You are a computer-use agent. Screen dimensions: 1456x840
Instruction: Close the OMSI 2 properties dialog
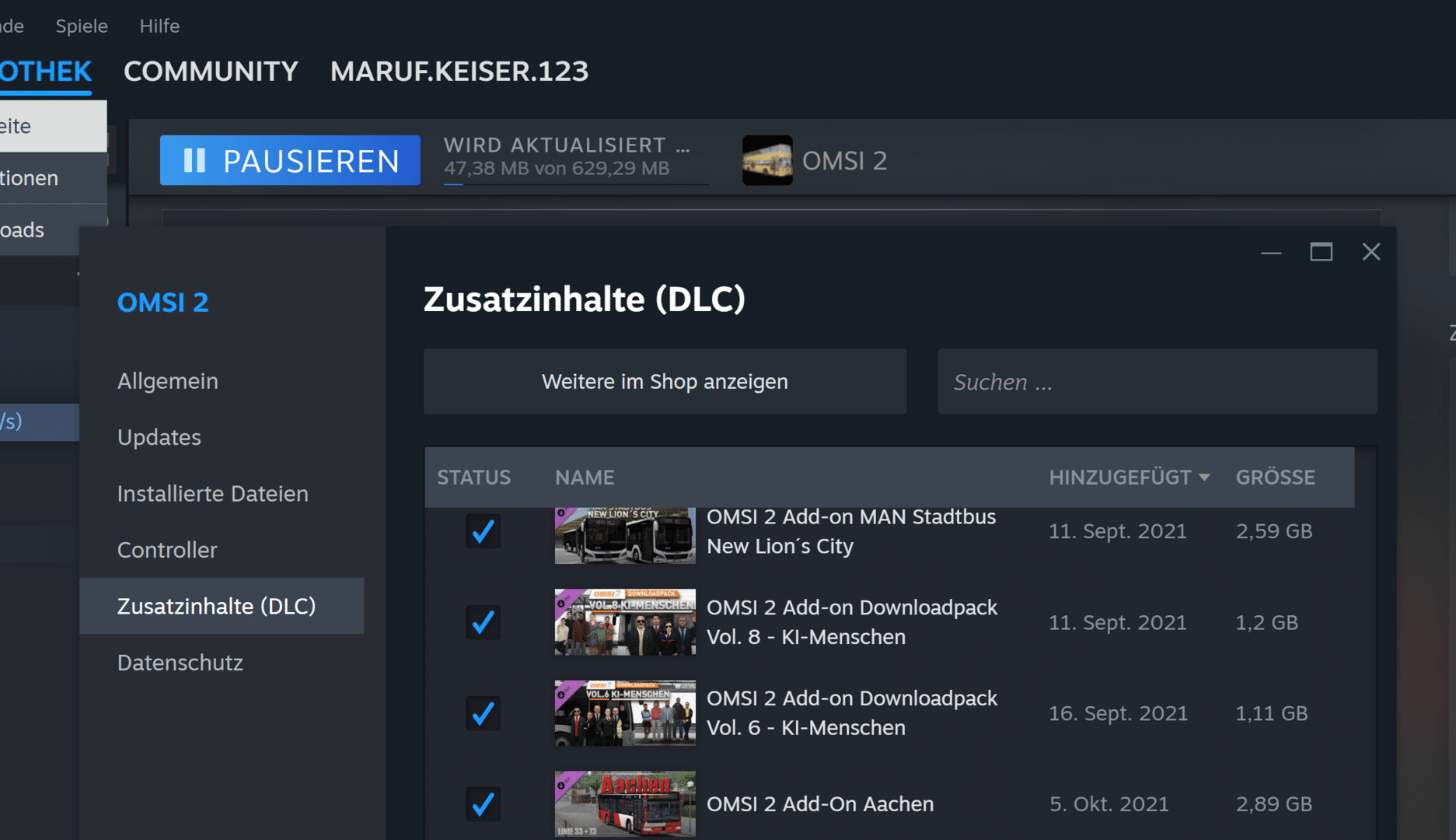pyautogui.click(x=1371, y=252)
